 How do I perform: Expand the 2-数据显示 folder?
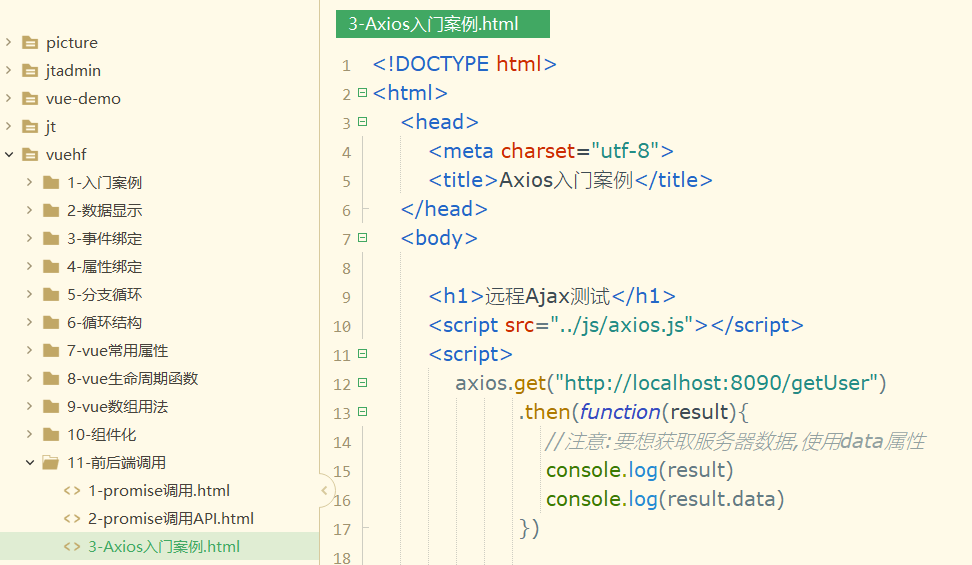coord(29,210)
